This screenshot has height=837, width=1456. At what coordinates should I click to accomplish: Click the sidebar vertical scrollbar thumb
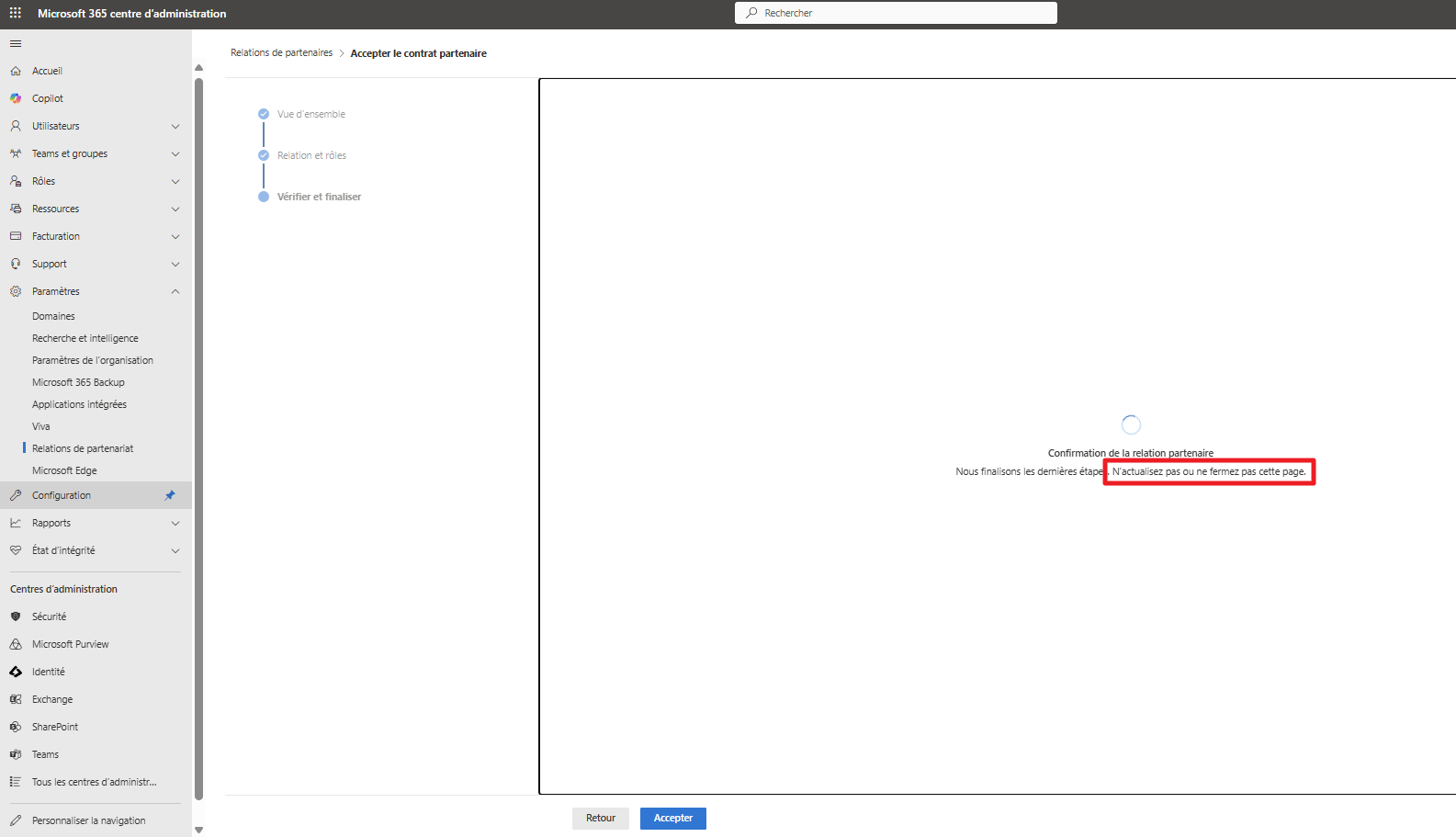click(x=198, y=439)
